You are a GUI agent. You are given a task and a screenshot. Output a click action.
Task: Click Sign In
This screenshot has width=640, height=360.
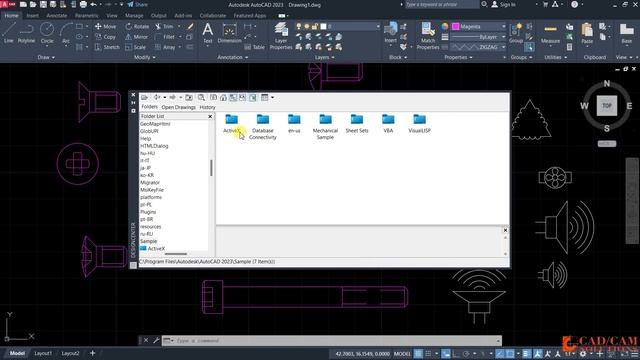tap(504, 4)
